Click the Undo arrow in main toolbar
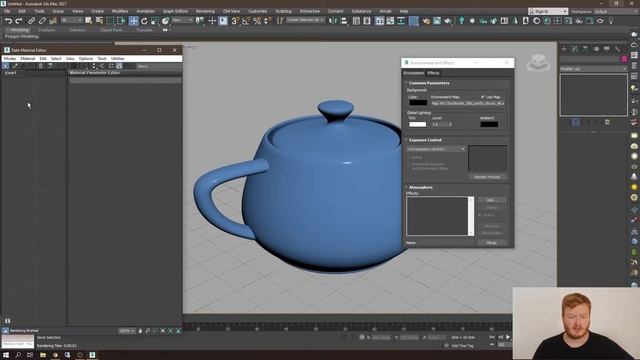The image size is (640, 360). tap(8, 21)
